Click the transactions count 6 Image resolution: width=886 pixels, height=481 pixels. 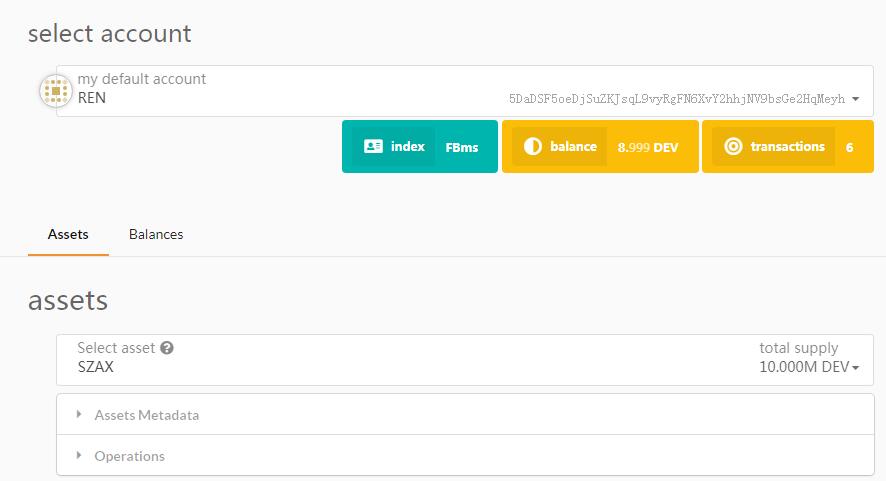click(x=849, y=147)
